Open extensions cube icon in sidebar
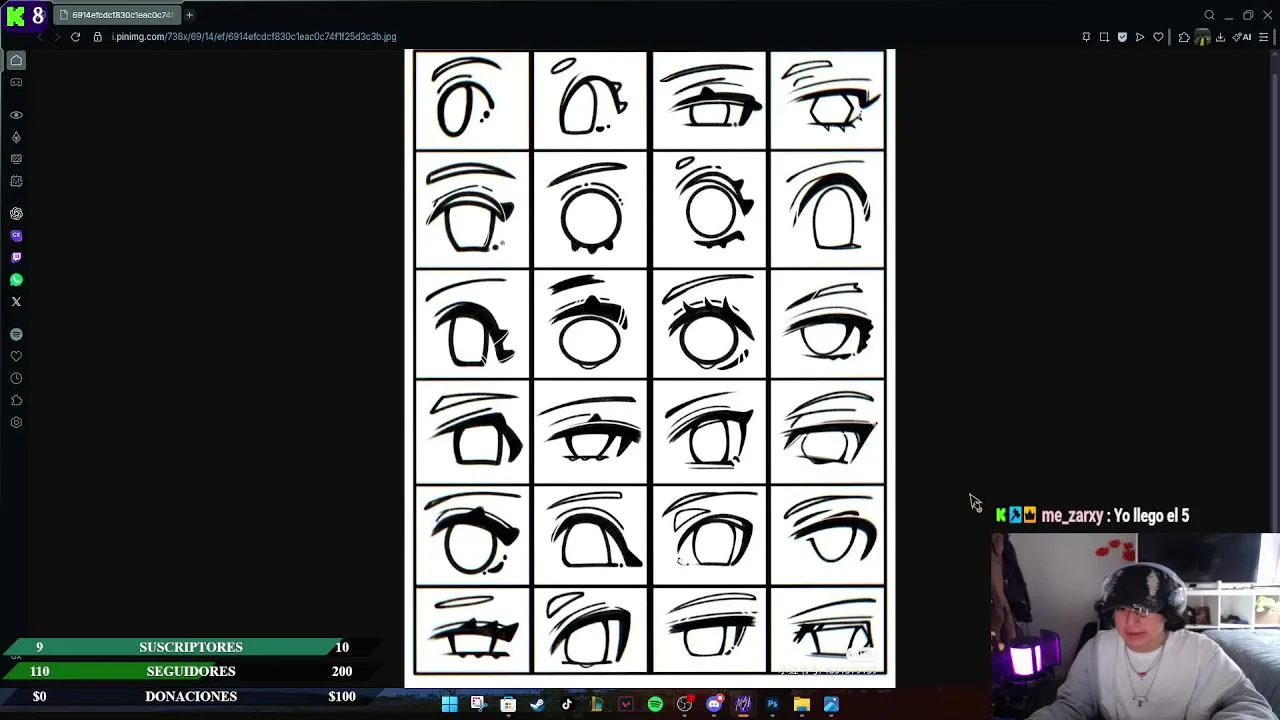Screen dimensions: 1280x720 (x=16, y=400)
